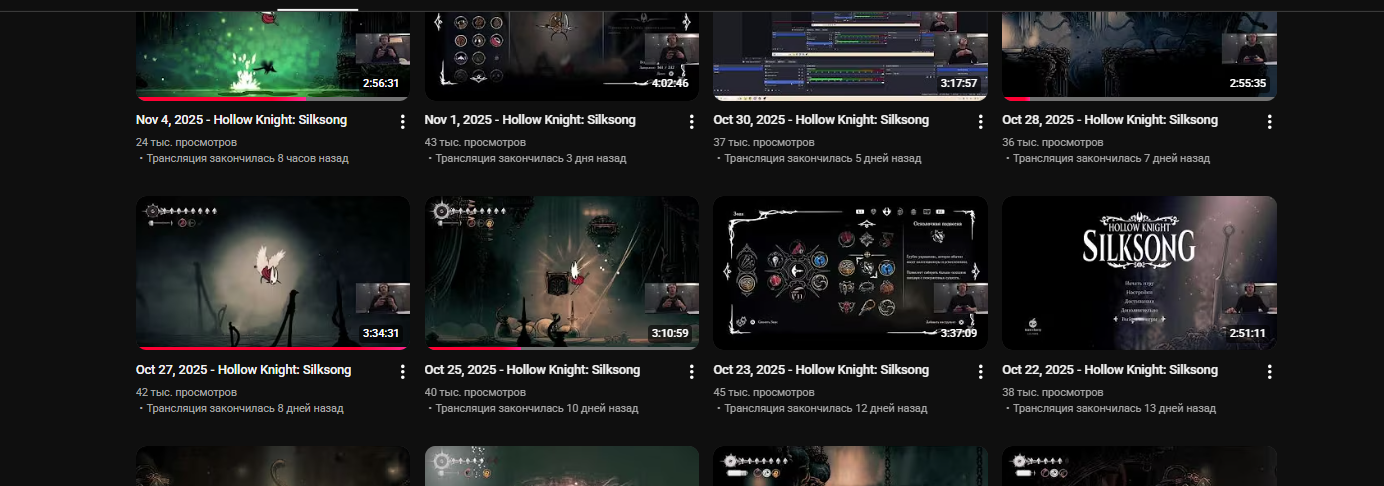Open the Oct 27, 2025 - Hollow Knight: Silksong title
1384x486 pixels.
tap(244, 370)
